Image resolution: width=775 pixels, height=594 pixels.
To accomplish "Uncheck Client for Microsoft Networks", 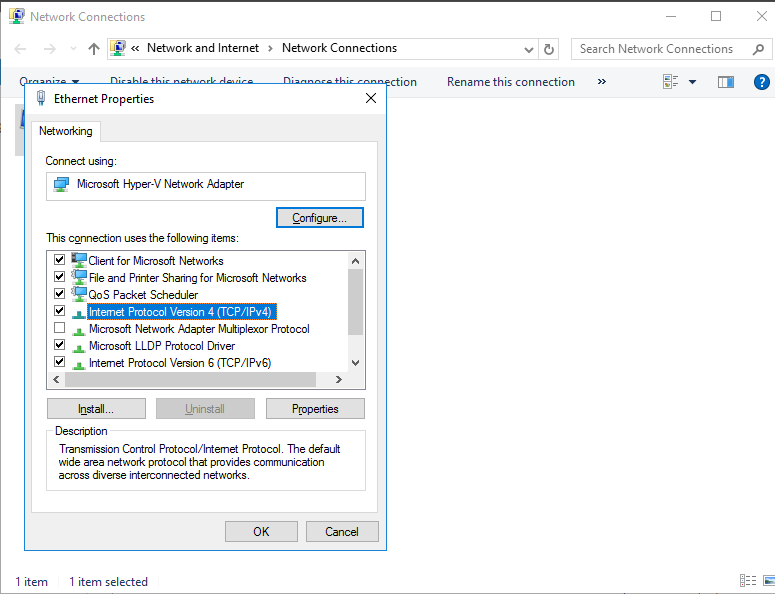I will (59, 259).
